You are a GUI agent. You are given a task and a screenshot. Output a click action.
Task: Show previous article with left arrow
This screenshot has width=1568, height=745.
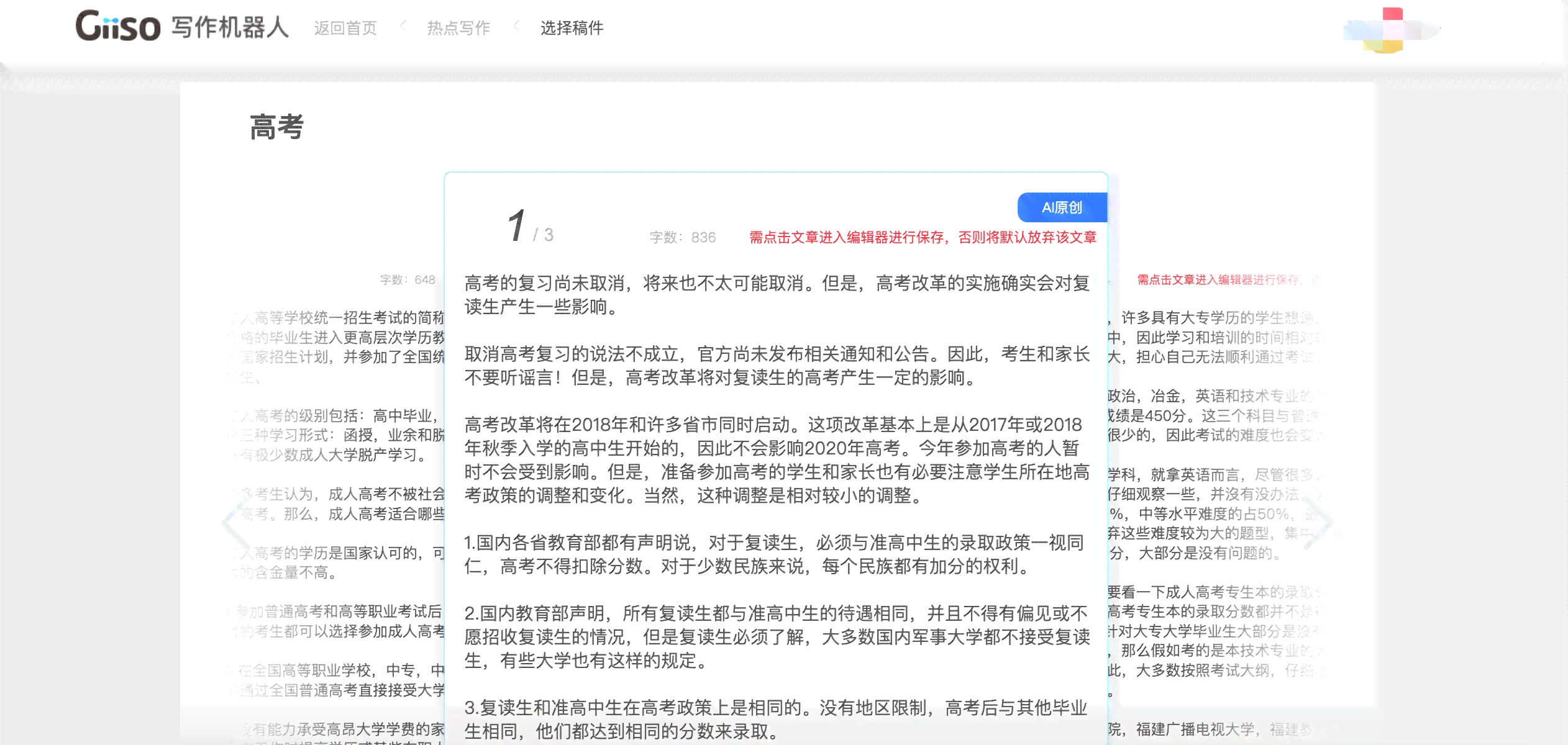click(235, 521)
